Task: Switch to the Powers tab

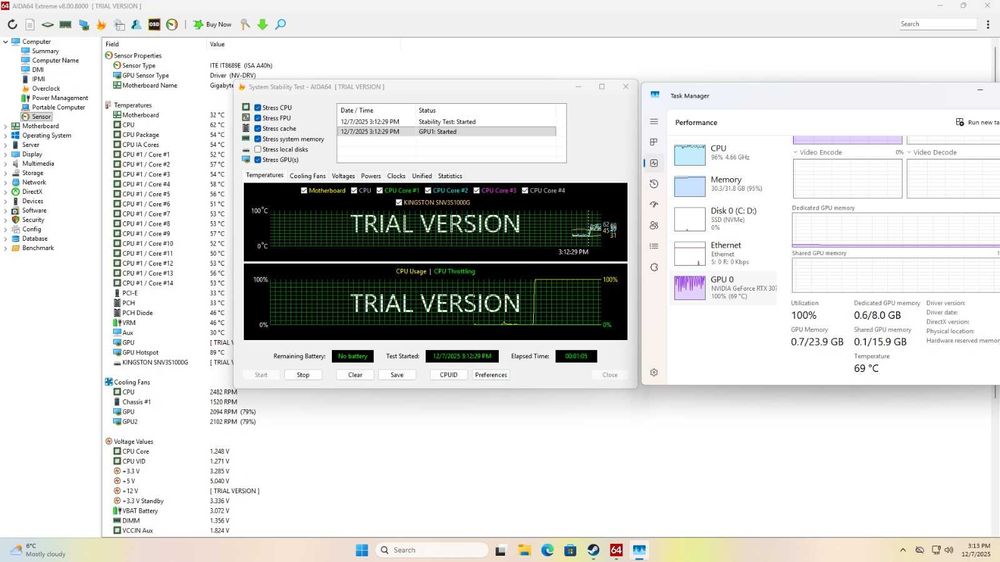Action: click(371, 176)
